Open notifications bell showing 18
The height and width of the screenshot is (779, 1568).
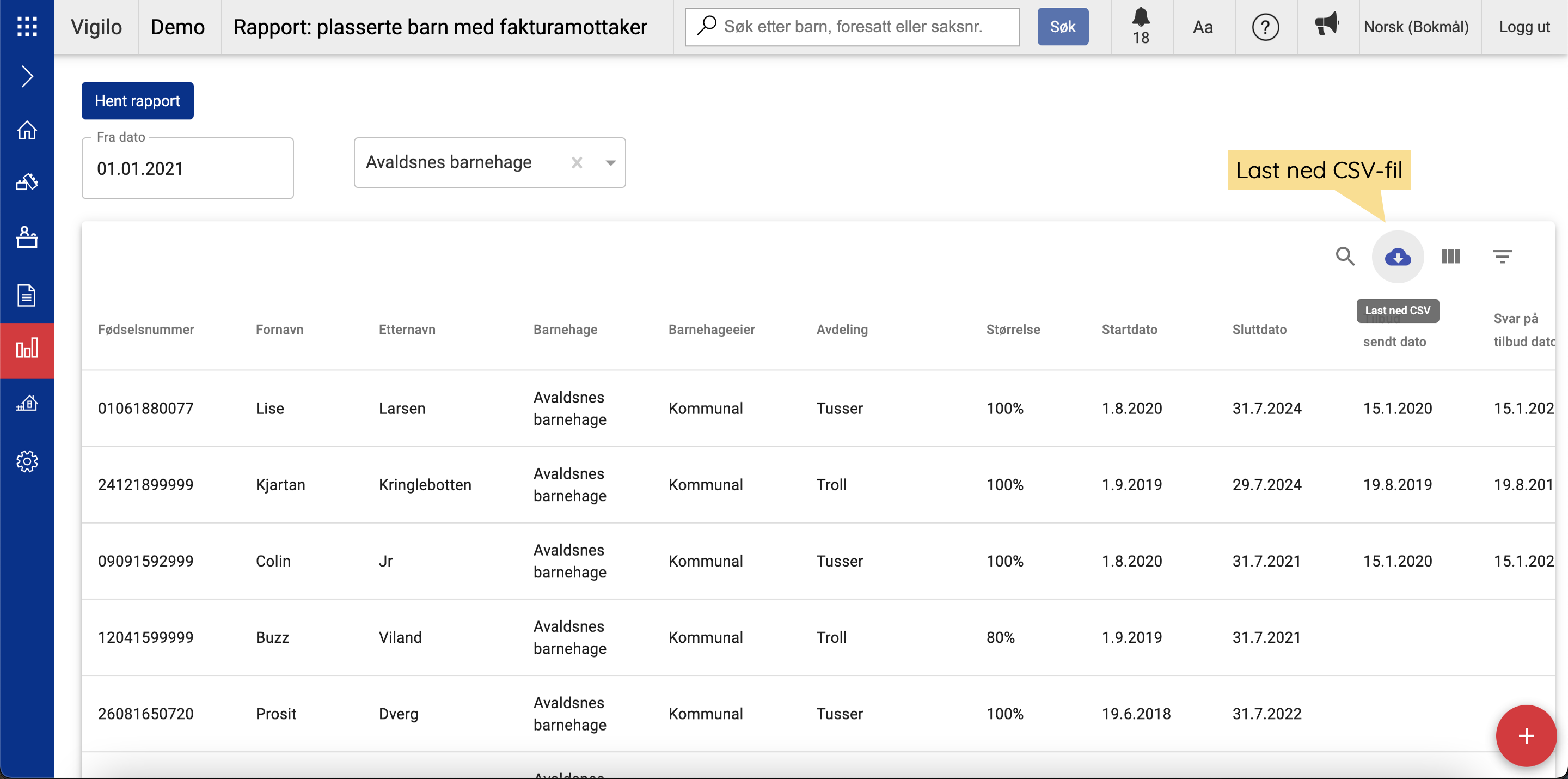[1141, 27]
